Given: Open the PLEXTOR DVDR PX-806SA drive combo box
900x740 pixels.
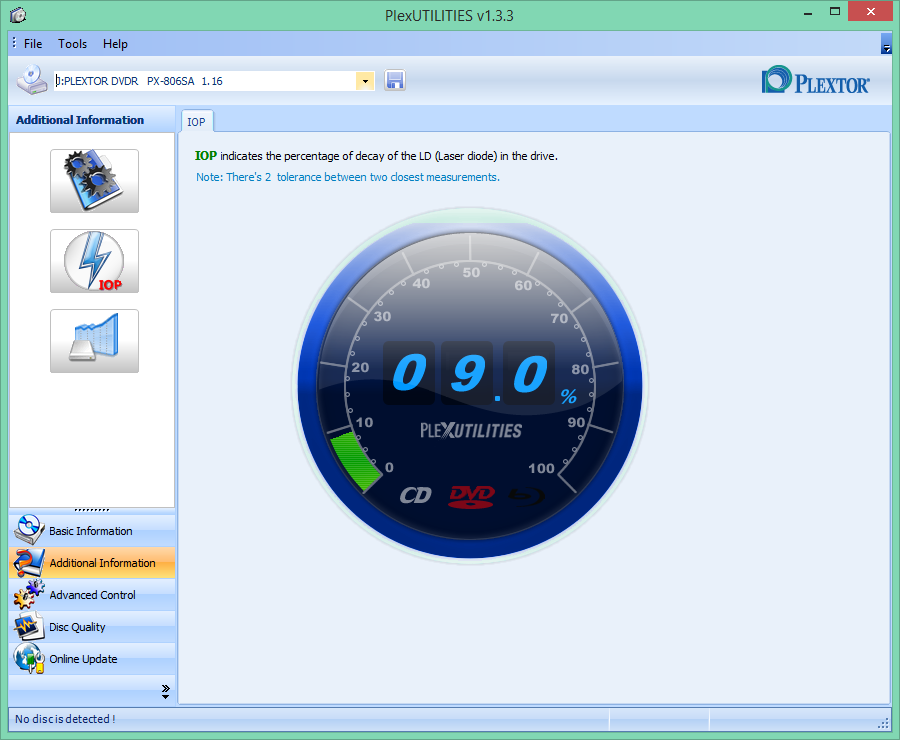Looking at the screenshot, I should (x=214, y=81).
